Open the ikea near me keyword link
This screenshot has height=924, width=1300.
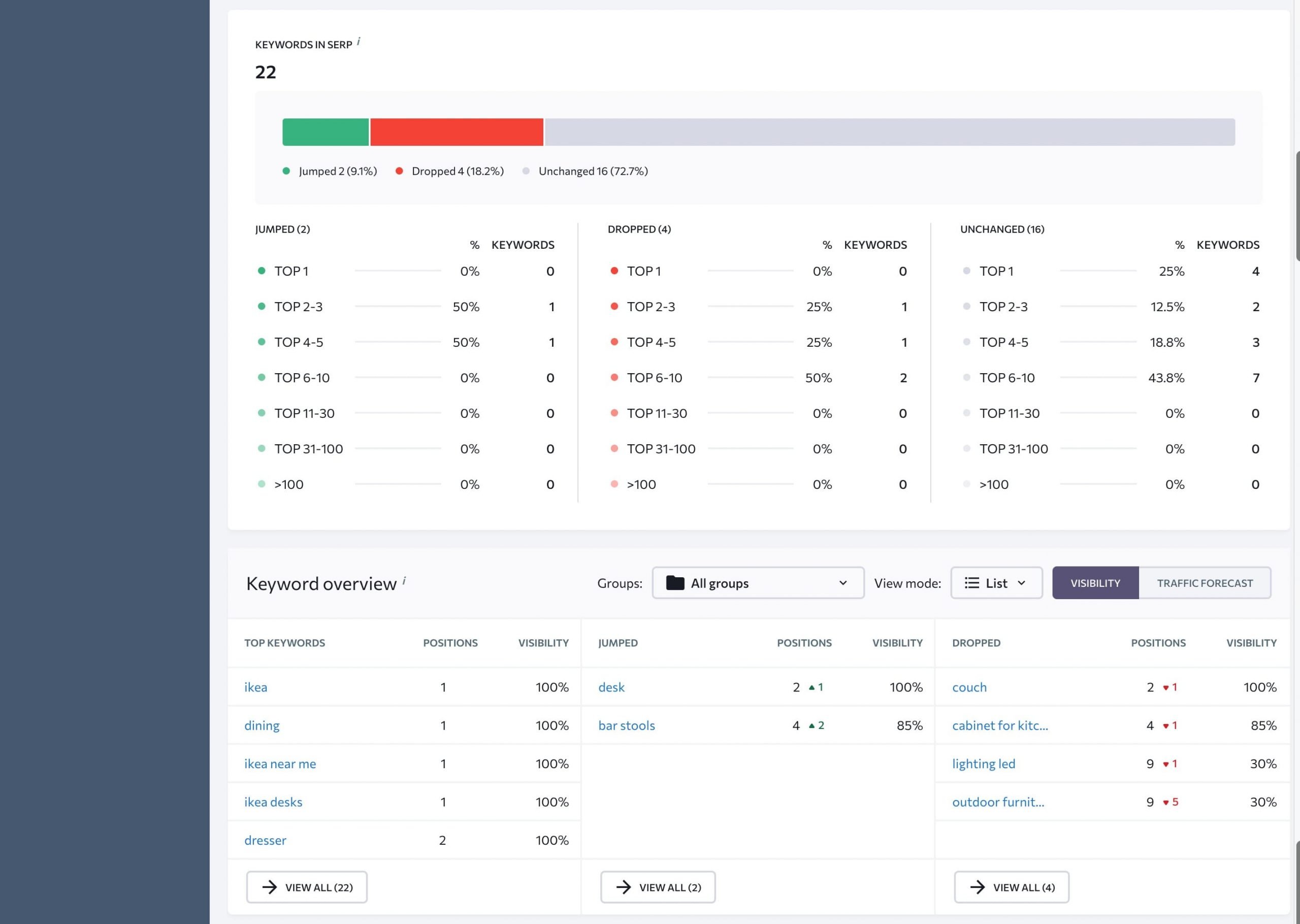pos(280,764)
